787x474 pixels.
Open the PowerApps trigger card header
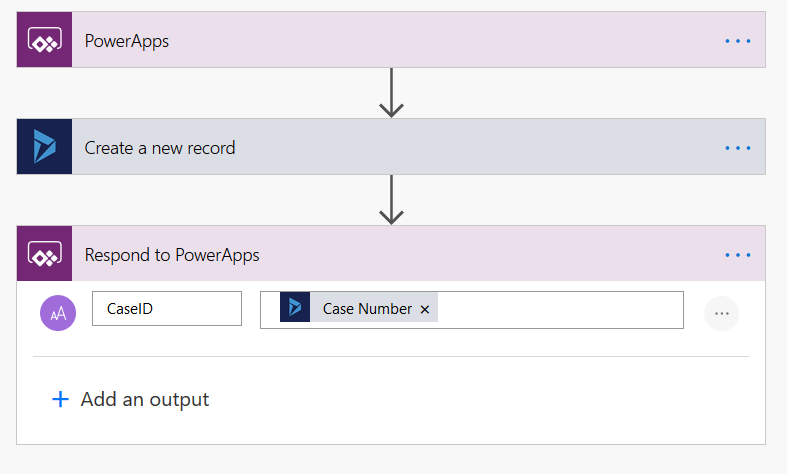[391, 40]
